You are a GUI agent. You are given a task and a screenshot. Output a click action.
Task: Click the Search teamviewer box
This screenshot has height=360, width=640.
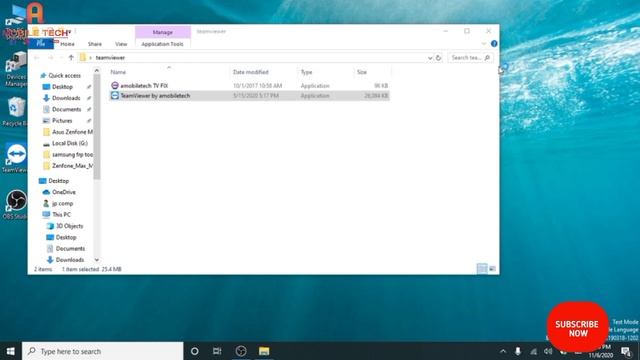click(x=470, y=58)
